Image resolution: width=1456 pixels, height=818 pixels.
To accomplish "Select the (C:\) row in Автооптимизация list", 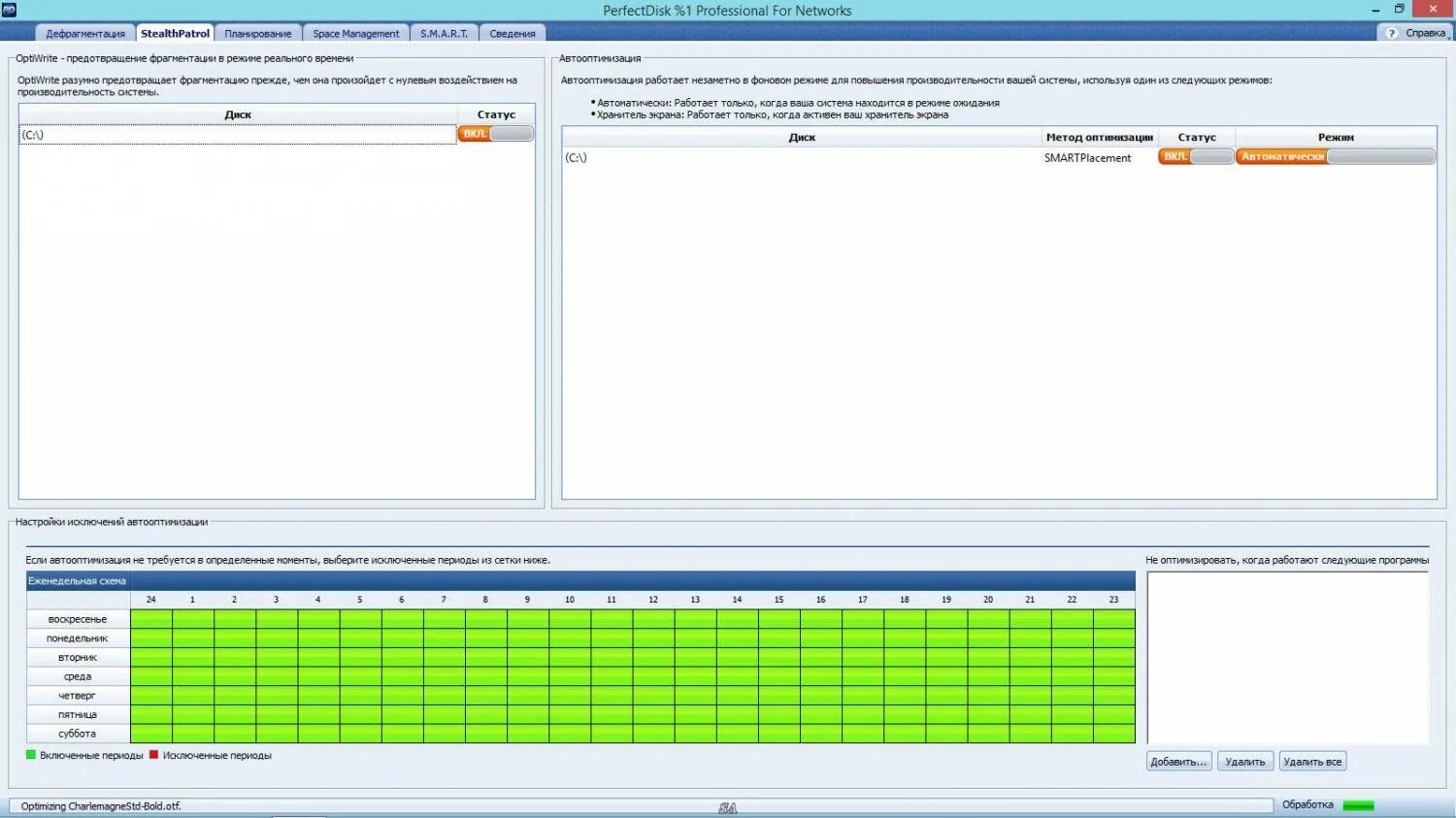I will [x=802, y=157].
